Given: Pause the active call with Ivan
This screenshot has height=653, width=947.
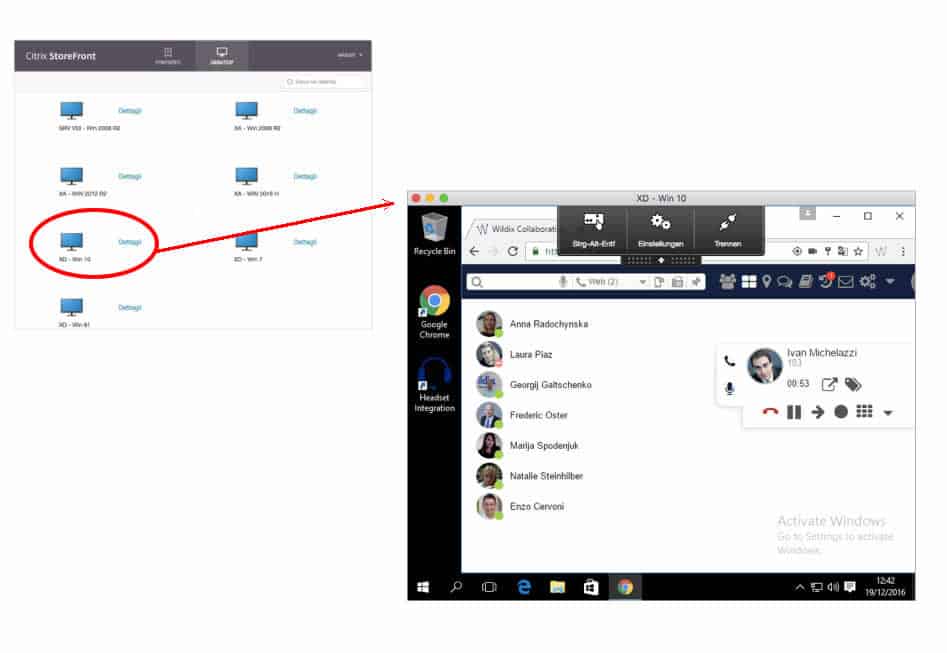Looking at the screenshot, I should pos(794,412).
